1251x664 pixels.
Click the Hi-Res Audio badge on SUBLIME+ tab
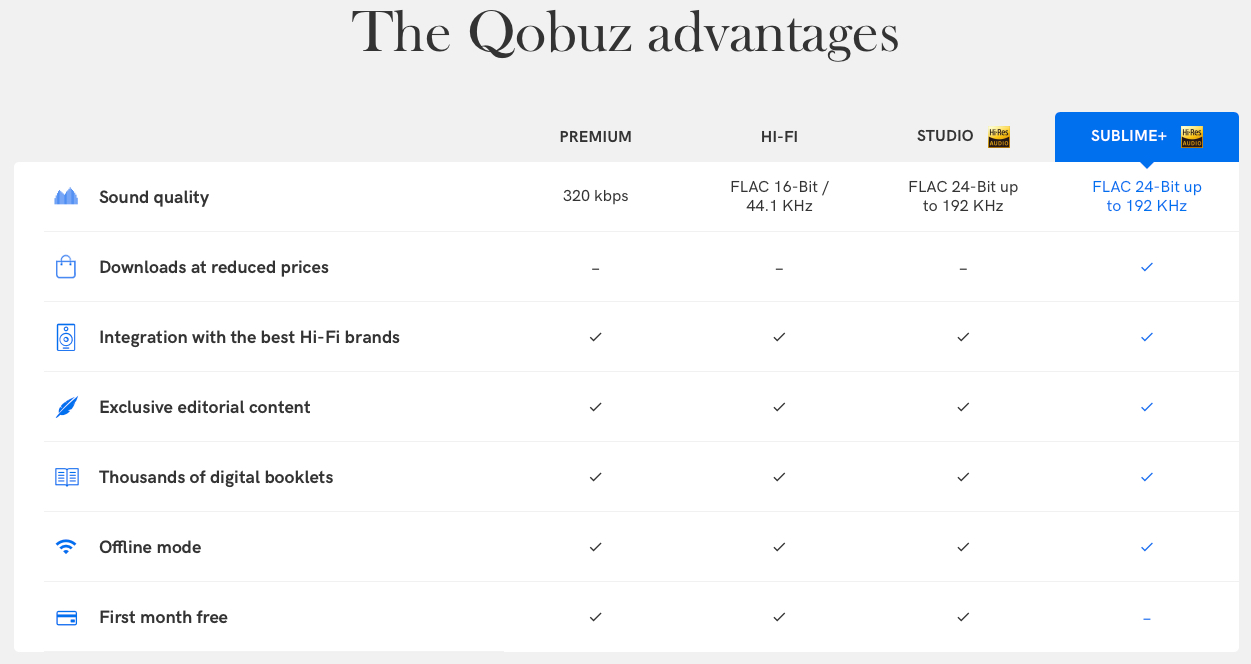coord(1192,137)
